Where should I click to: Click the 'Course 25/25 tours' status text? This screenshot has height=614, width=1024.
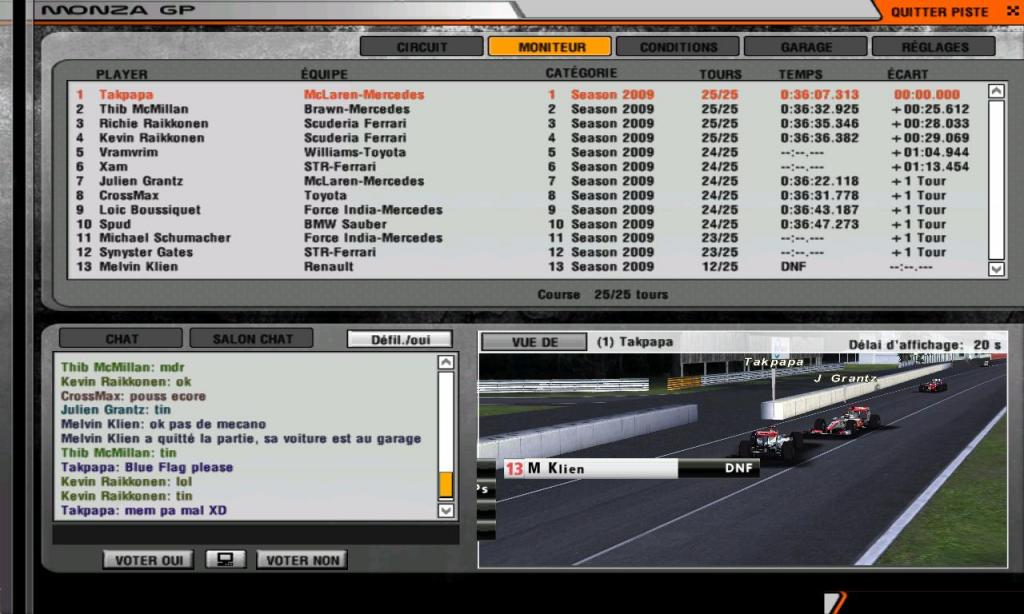(602, 295)
